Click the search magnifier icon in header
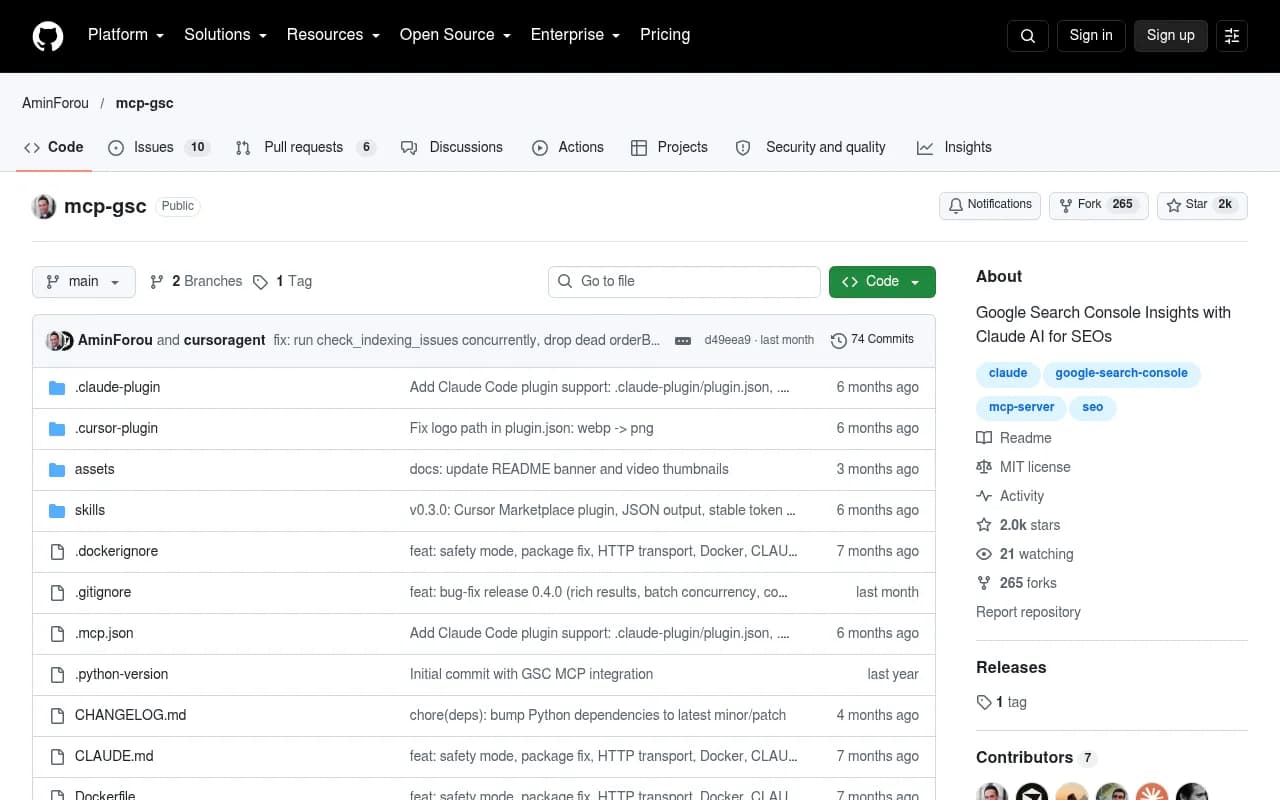The height and width of the screenshot is (800, 1280). (1028, 36)
